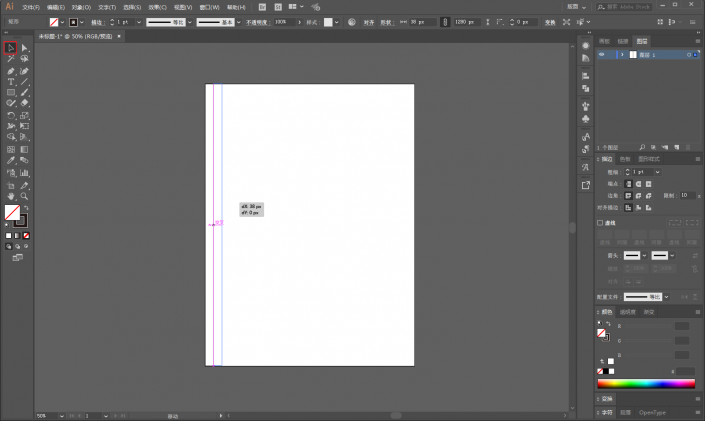Click the 对齐 button in control bar
This screenshot has width=705, height=421.
pos(369,22)
